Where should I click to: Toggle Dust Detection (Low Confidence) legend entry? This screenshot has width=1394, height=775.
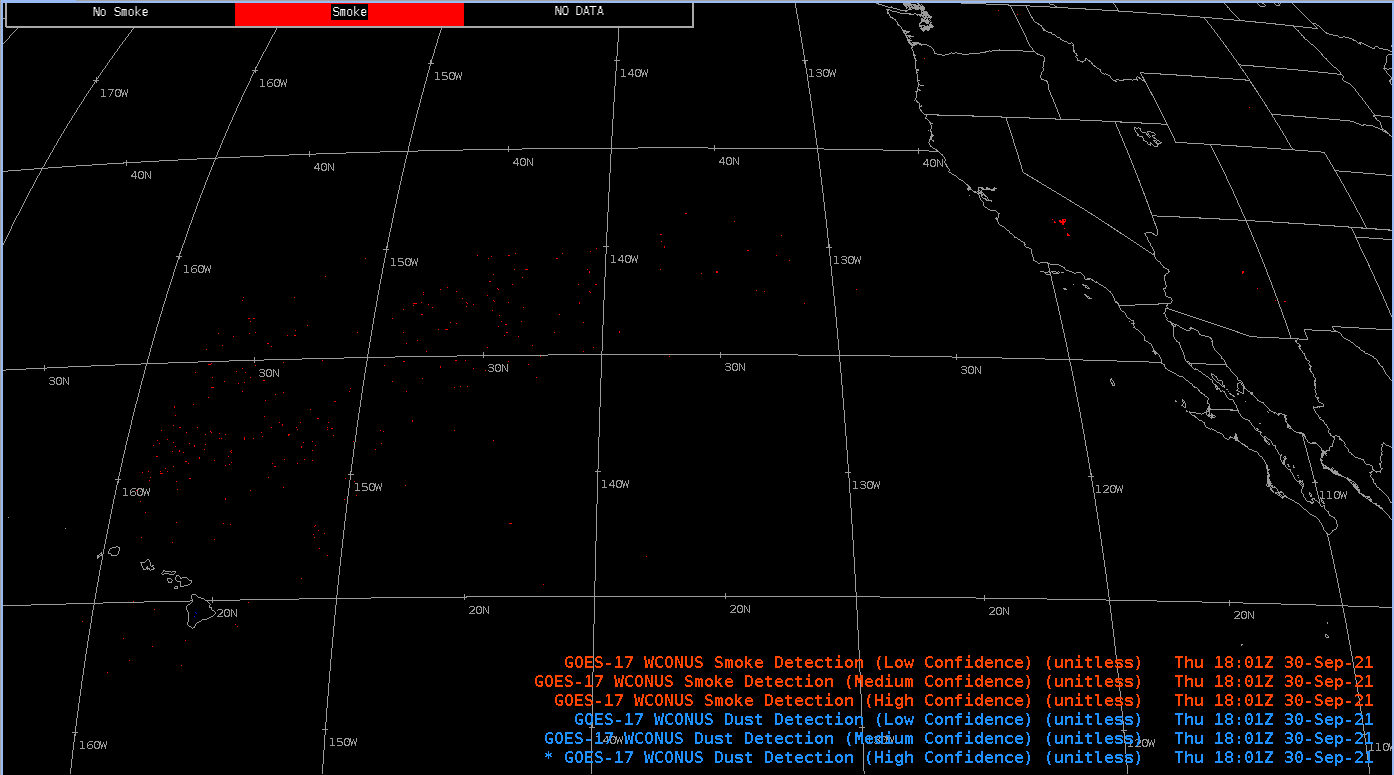[x=973, y=720]
